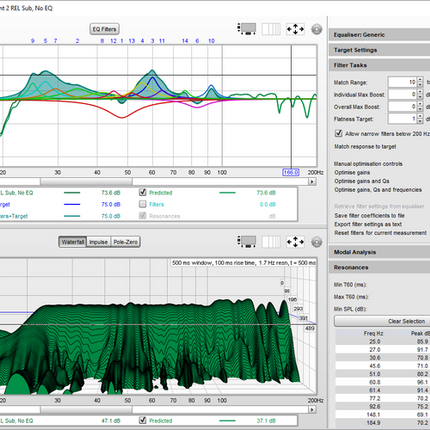Toggle the Resonances trace checkbox

tap(143, 216)
